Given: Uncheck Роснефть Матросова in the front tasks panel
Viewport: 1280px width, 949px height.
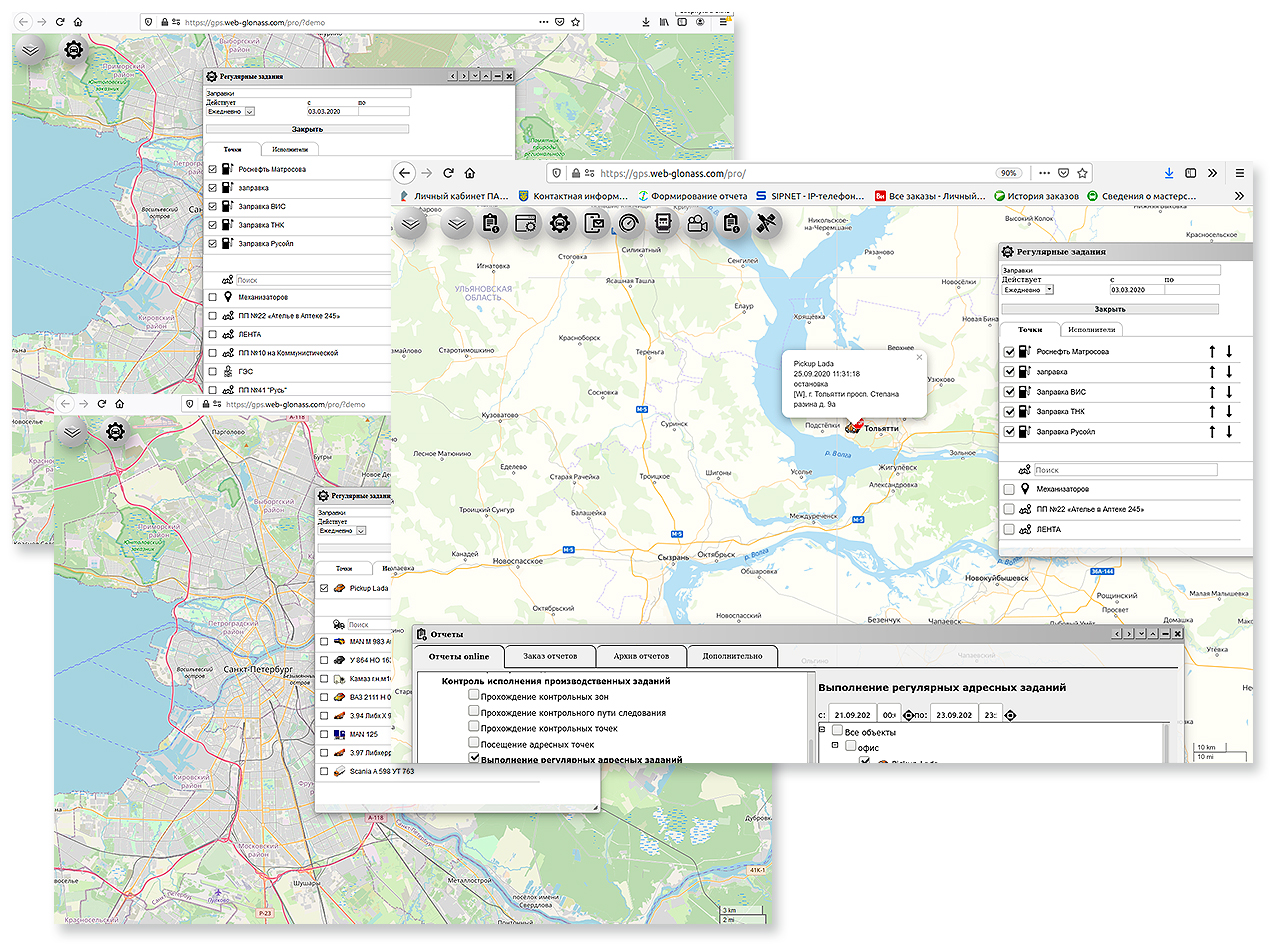Looking at the screenshot, I should pos(1009,352).
